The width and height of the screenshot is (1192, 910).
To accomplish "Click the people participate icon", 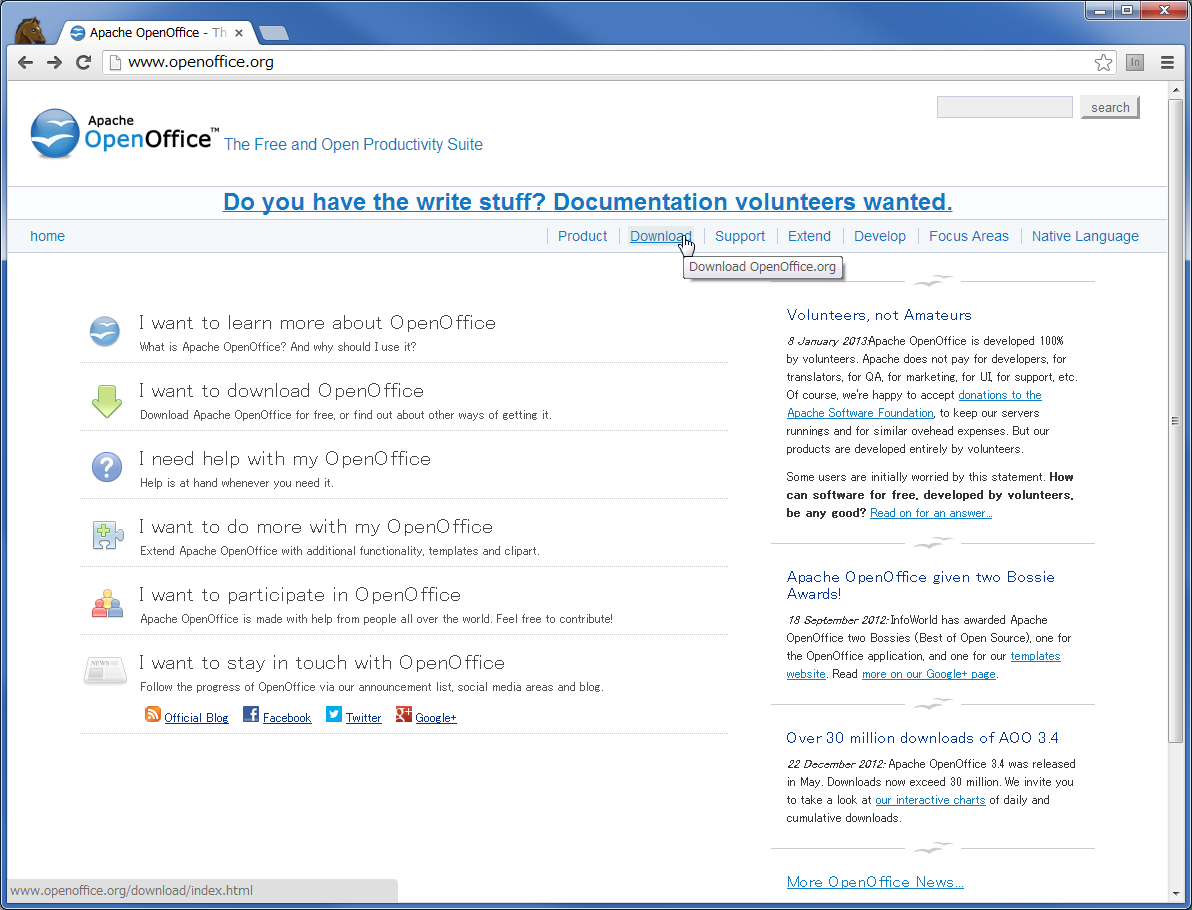I will coord(107,603).
